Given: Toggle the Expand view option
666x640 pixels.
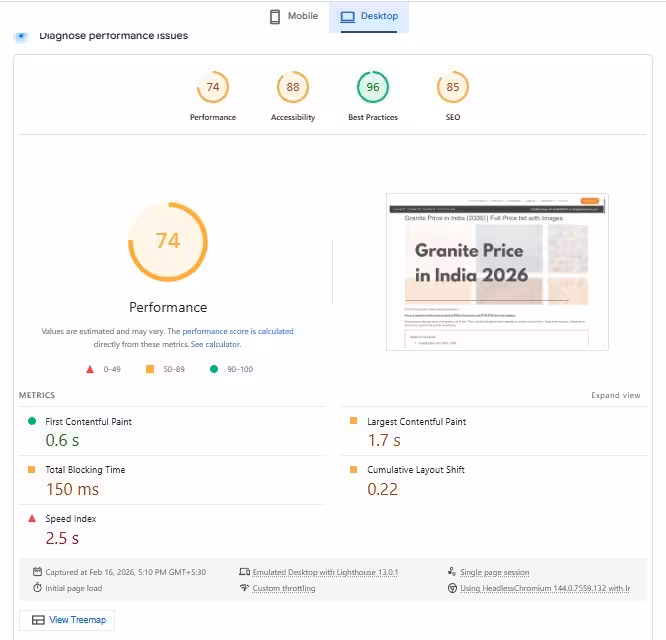Looking at the screenshot, I should [x=615, y=395].
